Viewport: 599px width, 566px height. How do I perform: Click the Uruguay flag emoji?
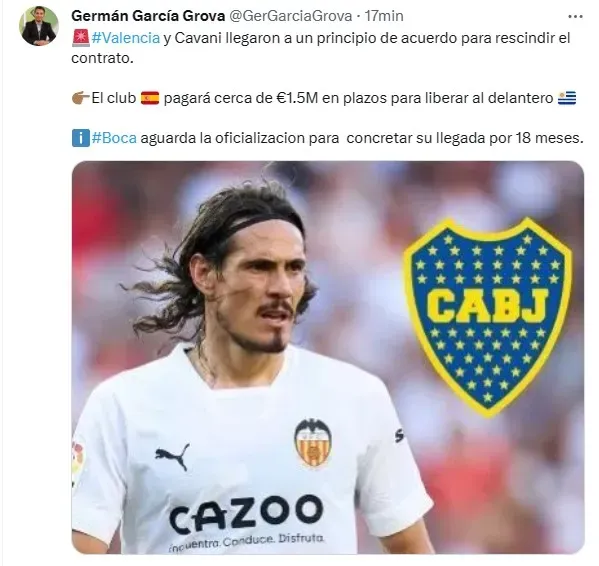point(567,98)
